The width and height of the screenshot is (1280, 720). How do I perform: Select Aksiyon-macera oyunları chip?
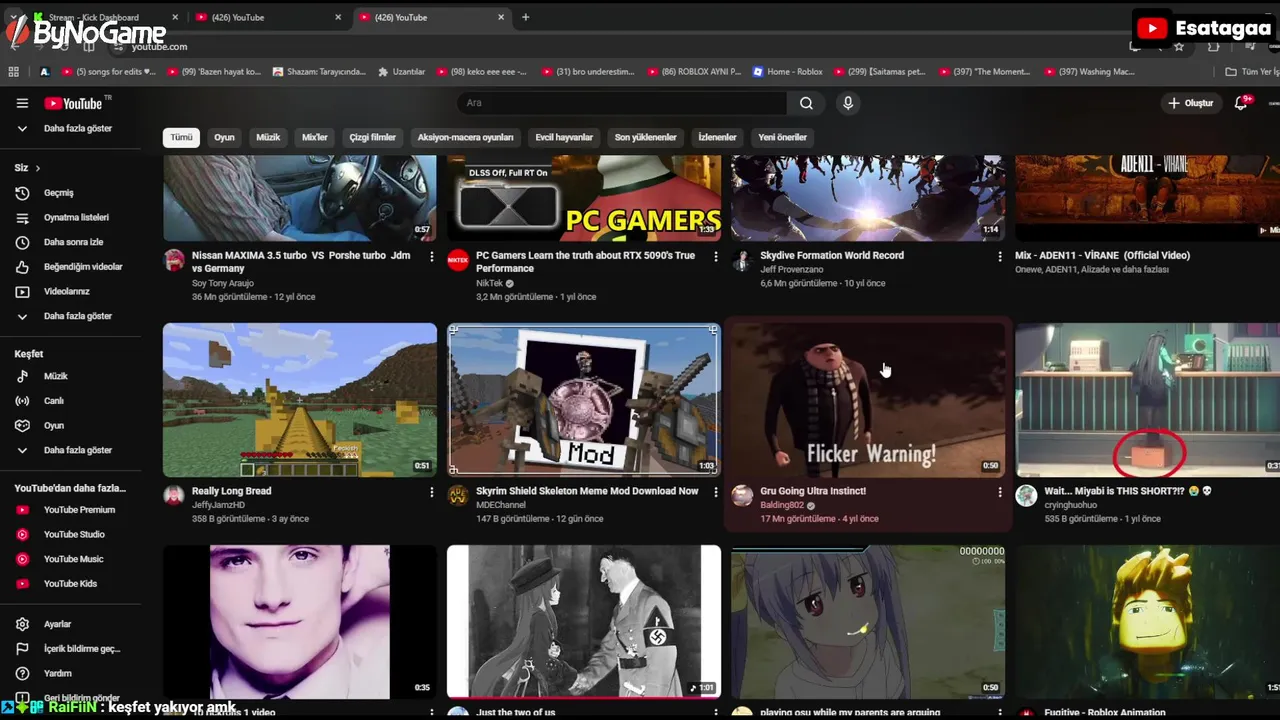pos(465,137)
